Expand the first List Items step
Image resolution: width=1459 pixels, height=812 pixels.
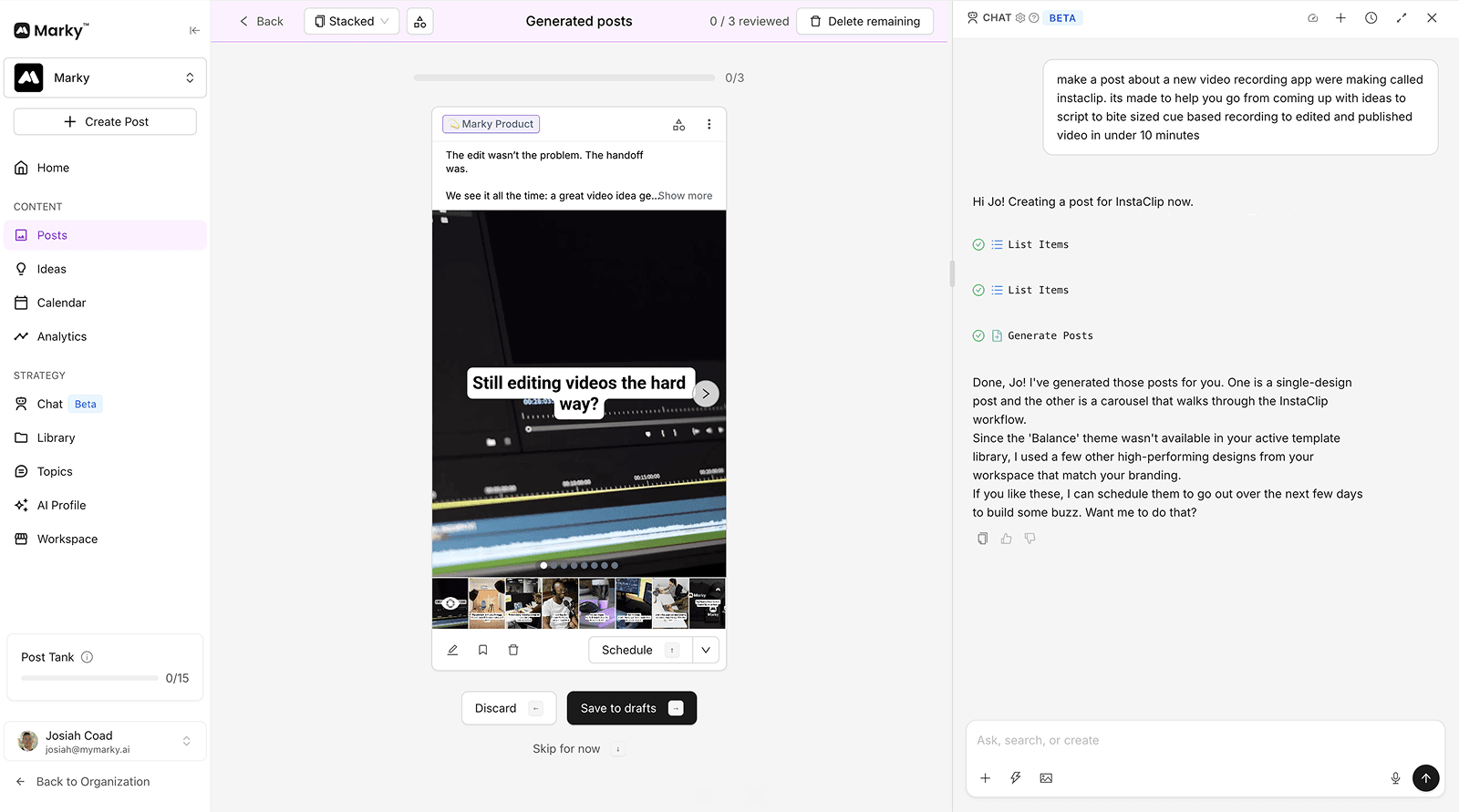point(1020,244)
